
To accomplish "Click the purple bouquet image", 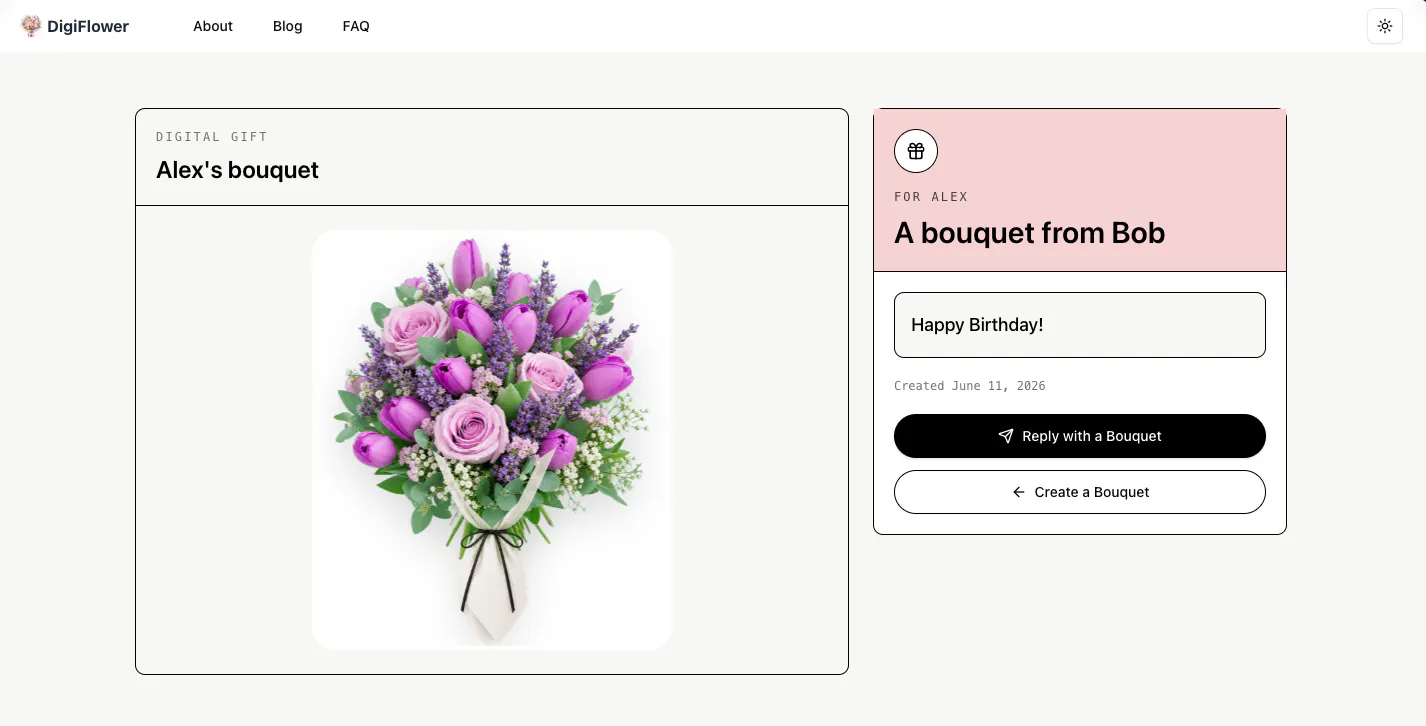I will click(x=492, y=440).
